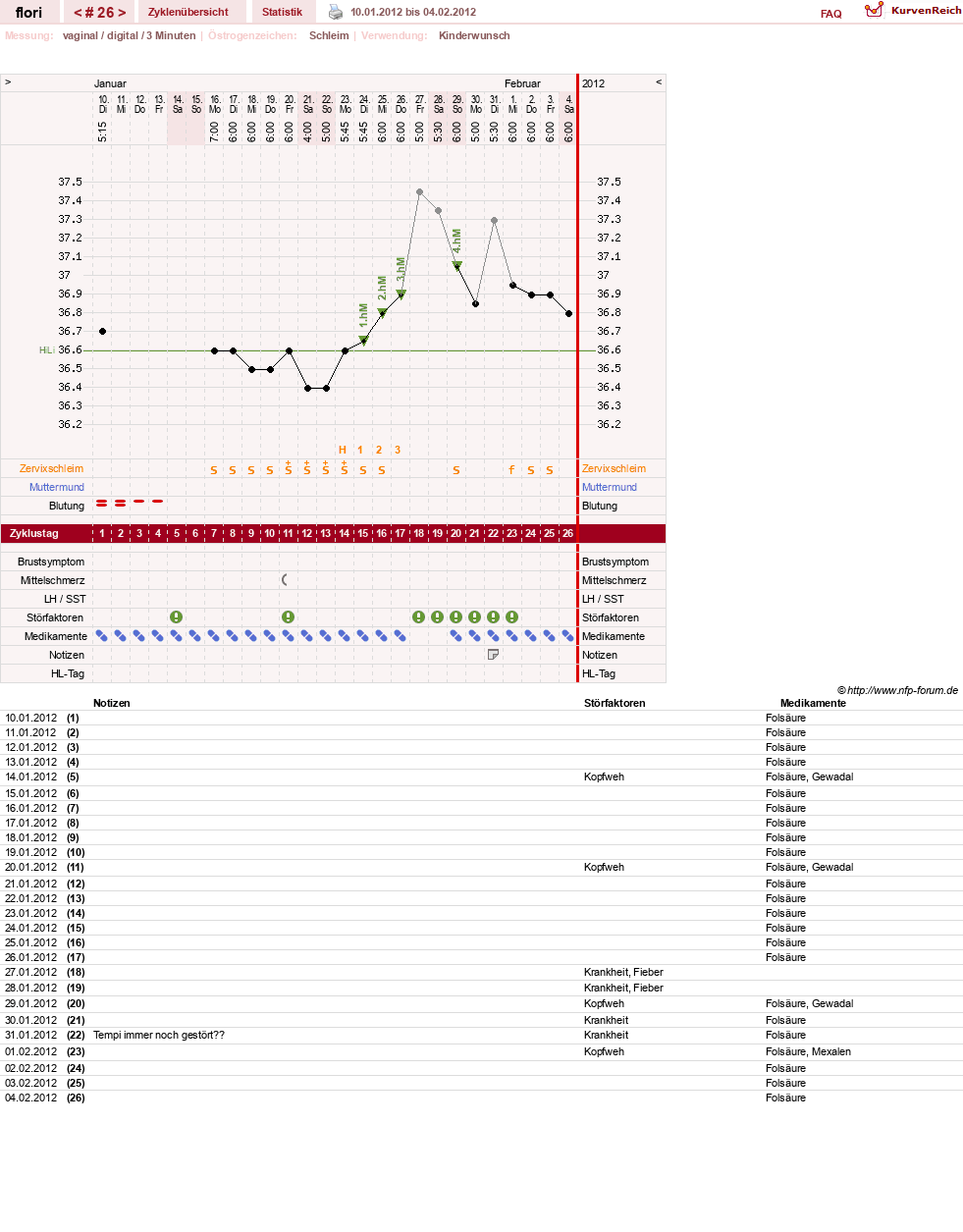This screenshot has height=1232, width=963.
Task: Click the note 'Tempi immer noch gestört??'
Action: click(x=159, y=1035)
